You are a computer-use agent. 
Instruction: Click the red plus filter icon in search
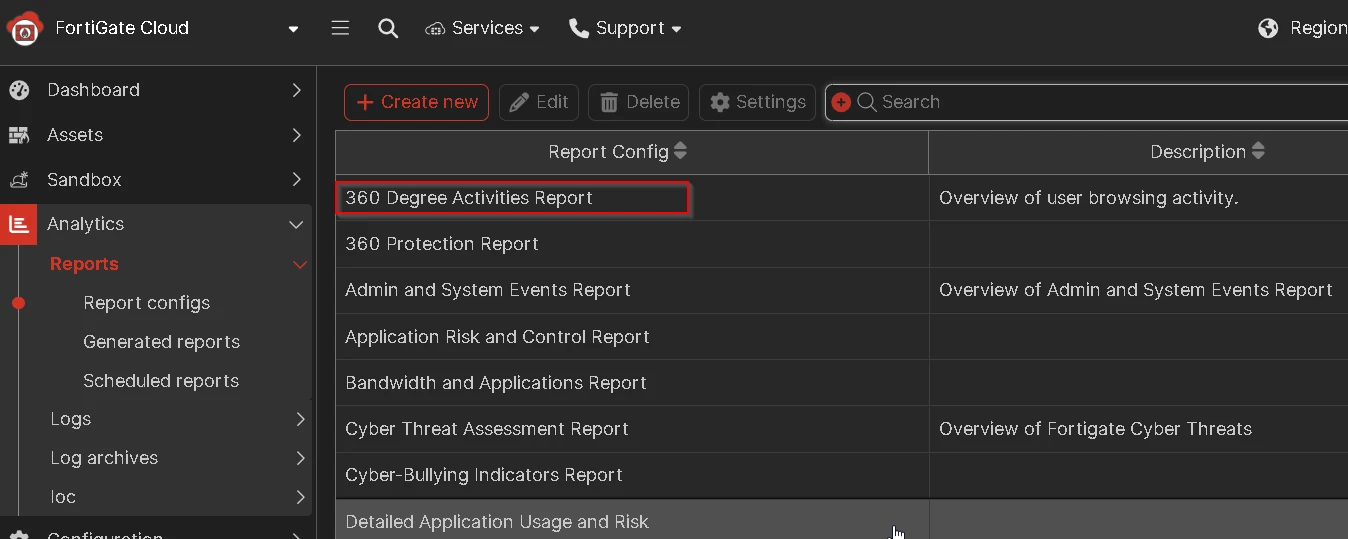(841, 102)
